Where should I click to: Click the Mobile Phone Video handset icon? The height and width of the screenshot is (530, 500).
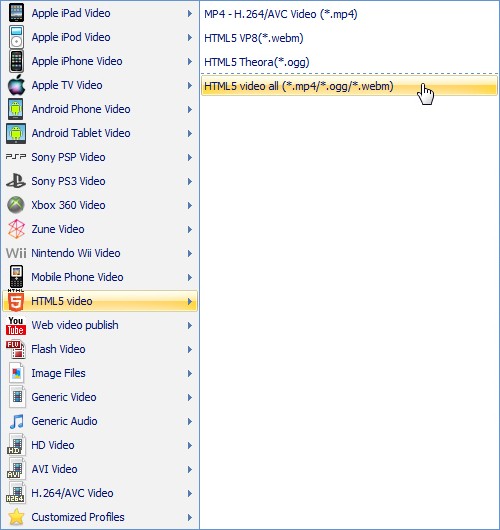coord(16,276)
